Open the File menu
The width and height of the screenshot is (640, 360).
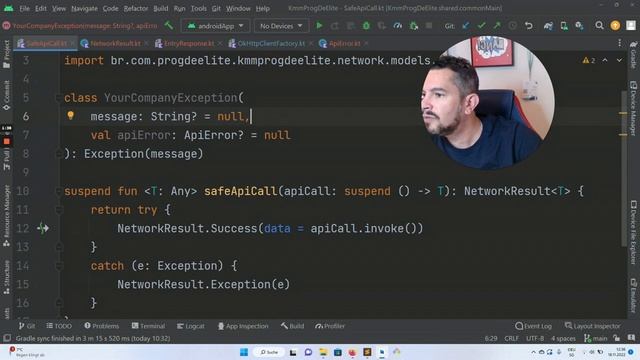pyautogui.click(x=24, y=8)
